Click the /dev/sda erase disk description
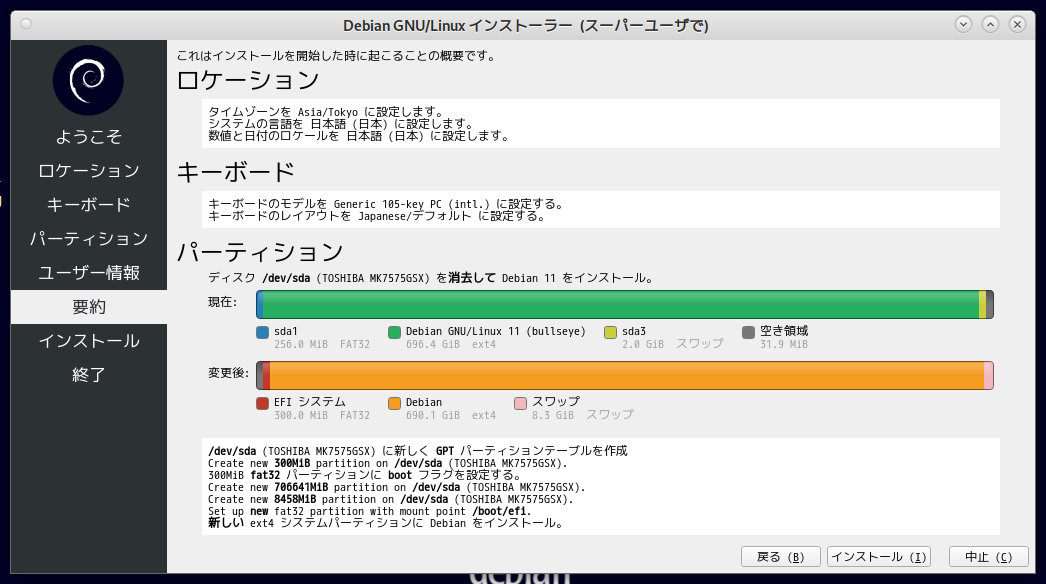The width and height of the screenshot is (1046, 584). pos(431,278)
